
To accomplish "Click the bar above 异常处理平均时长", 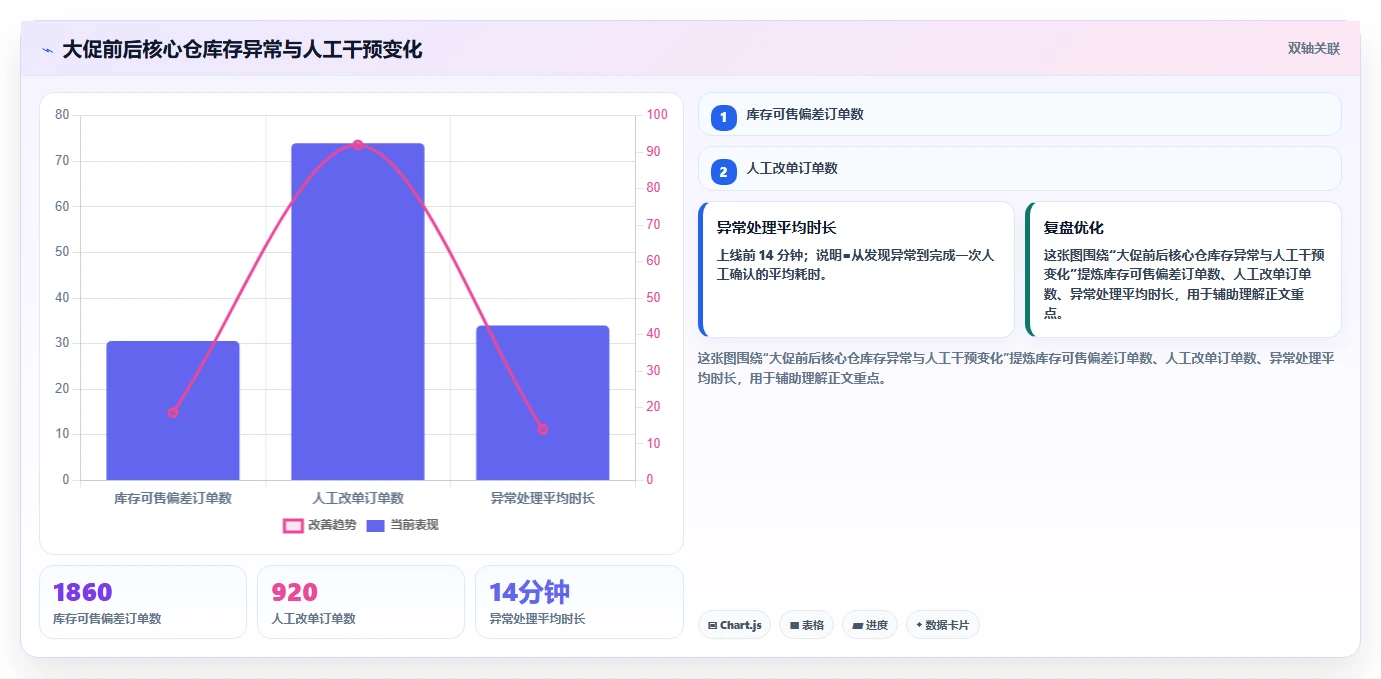I will [542, 403].
